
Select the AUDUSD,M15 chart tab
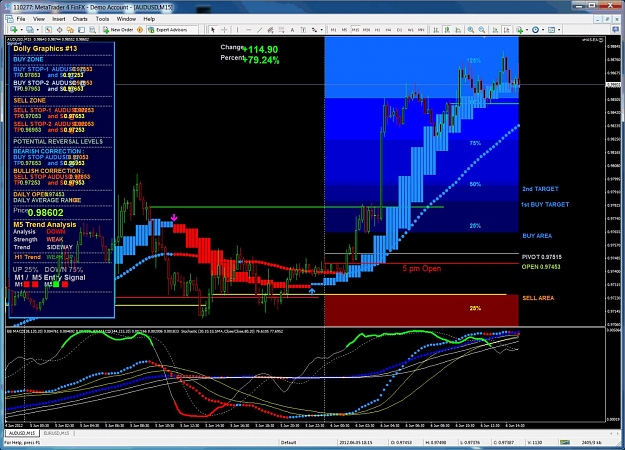pos(22,433)
